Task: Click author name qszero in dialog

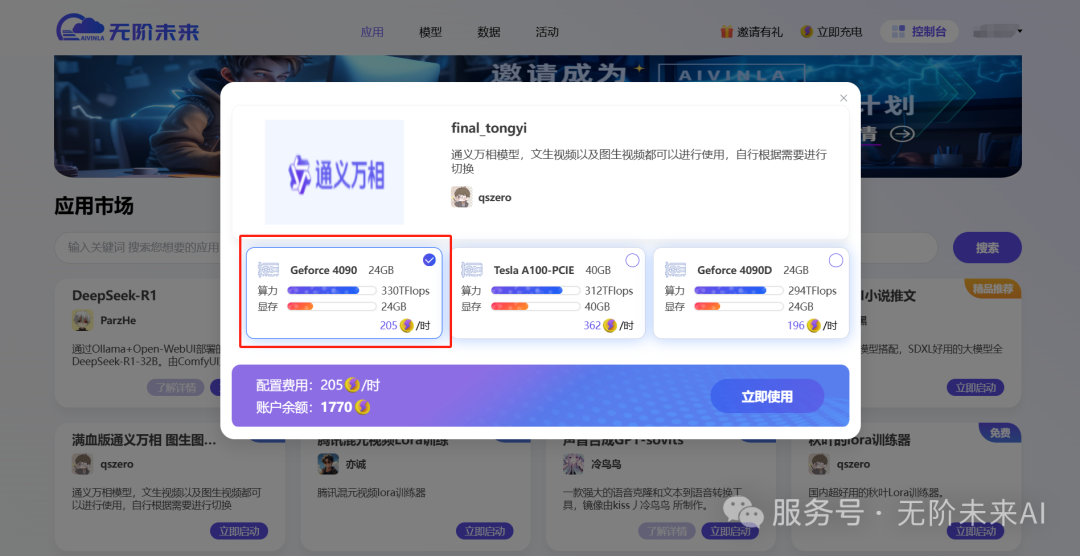Action: point(495,198)
